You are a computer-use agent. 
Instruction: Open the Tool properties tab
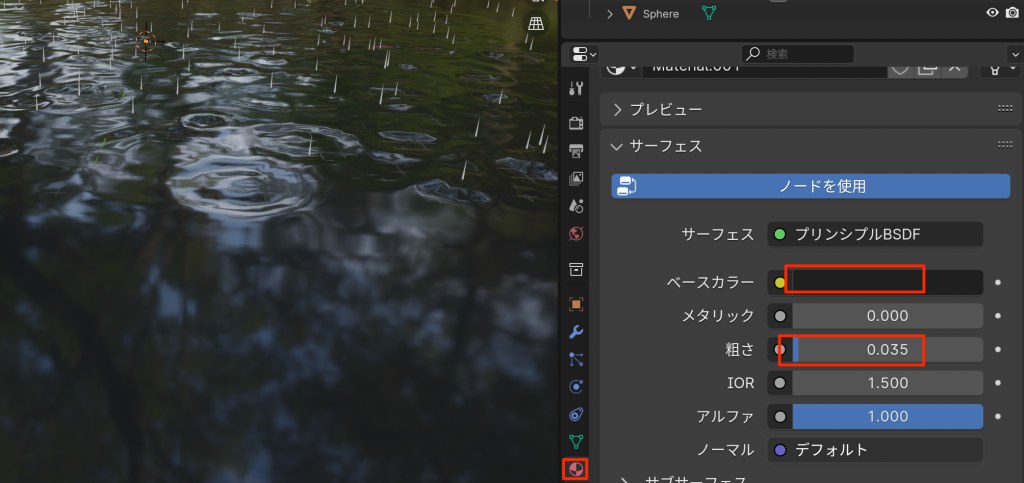tap(576, 88)
